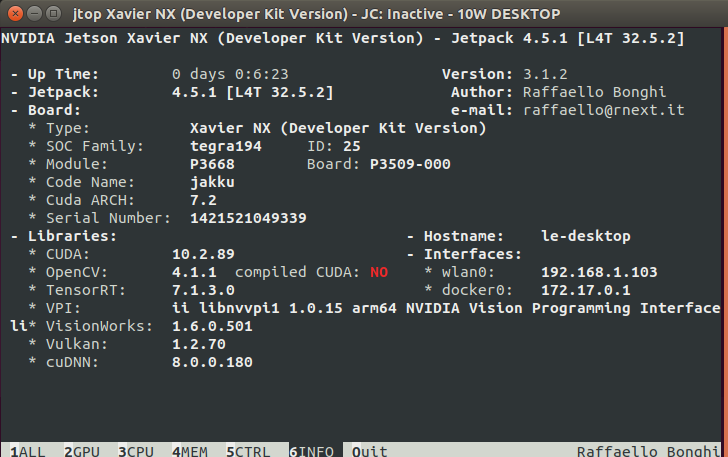Click the hostname le-desktop
Screen dimensions: 728x457
(x=585, y=236)
